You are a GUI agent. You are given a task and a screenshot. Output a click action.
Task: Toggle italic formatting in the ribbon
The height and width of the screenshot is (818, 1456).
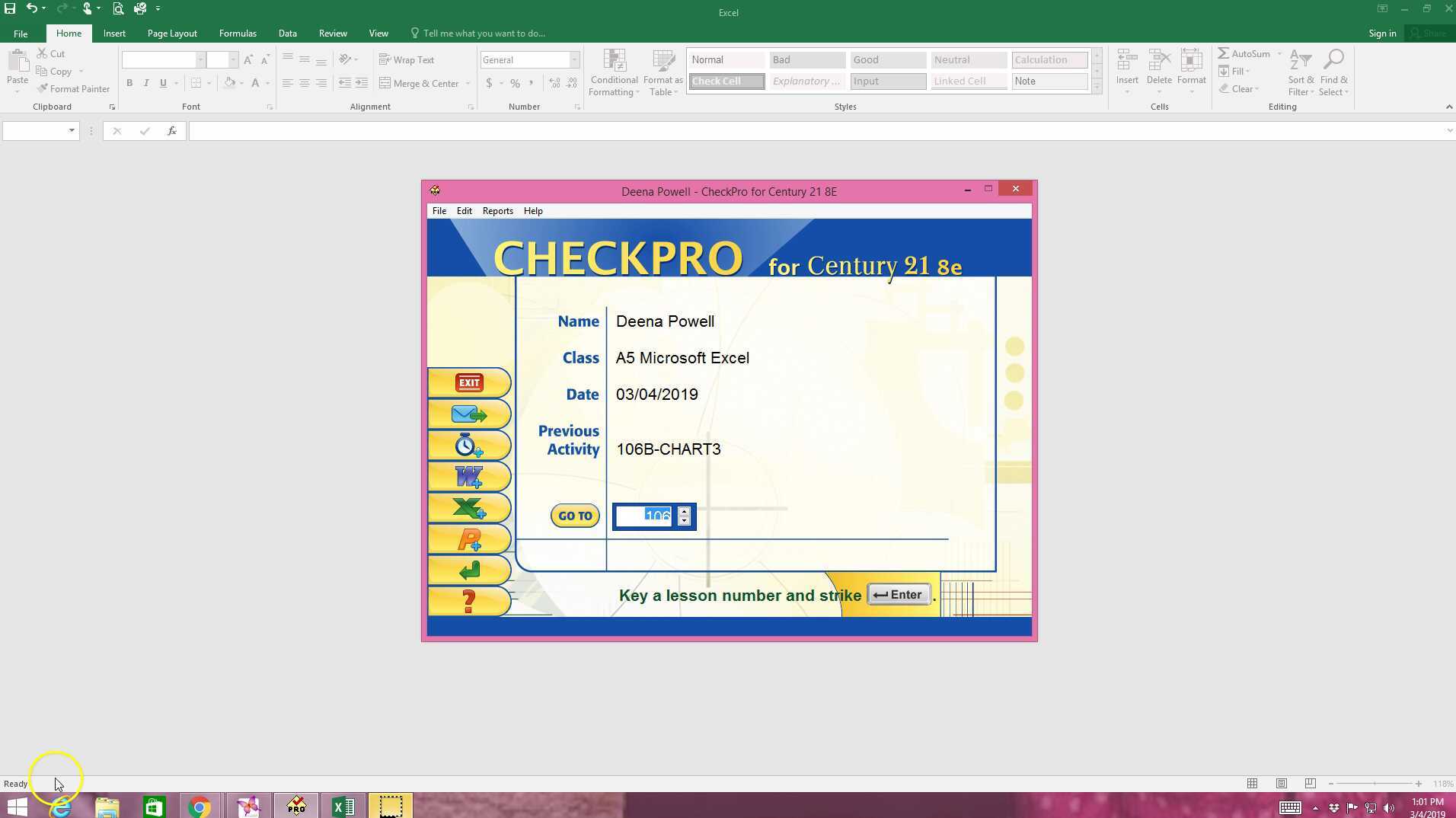146,83
